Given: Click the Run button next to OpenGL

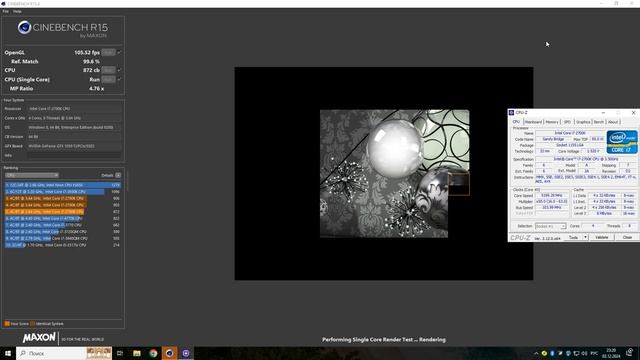Looking at the screenshot, I should [108, 53].
